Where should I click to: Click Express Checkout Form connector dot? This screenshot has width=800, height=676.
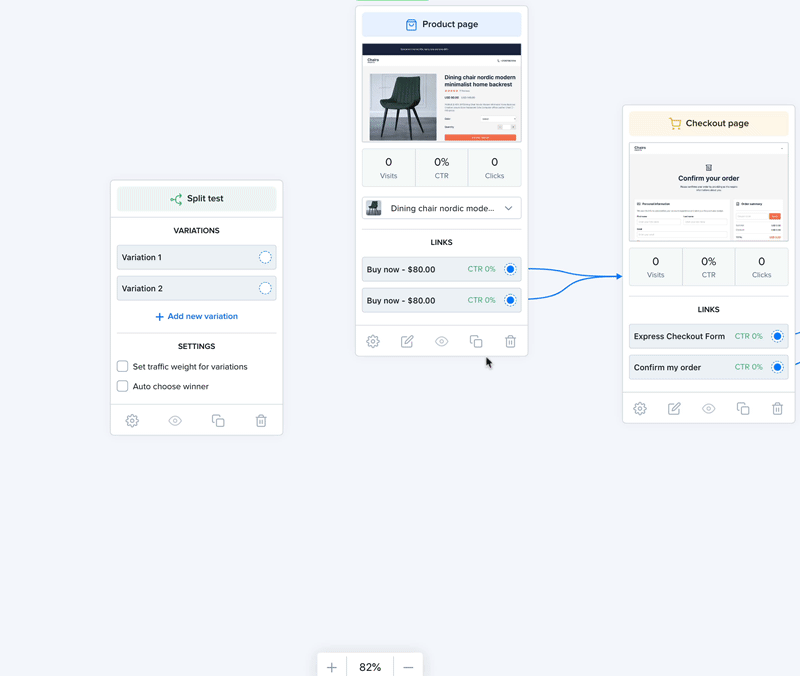(777, 336)
